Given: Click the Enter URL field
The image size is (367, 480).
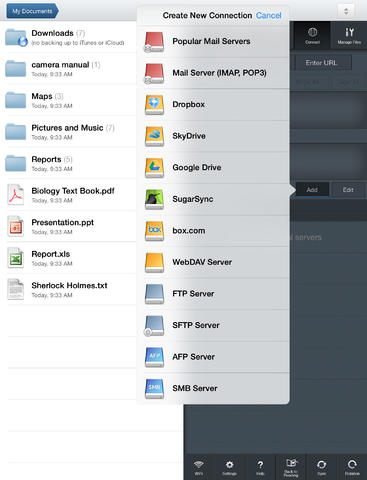Looking at the screenshot, I should pos(321,63).
